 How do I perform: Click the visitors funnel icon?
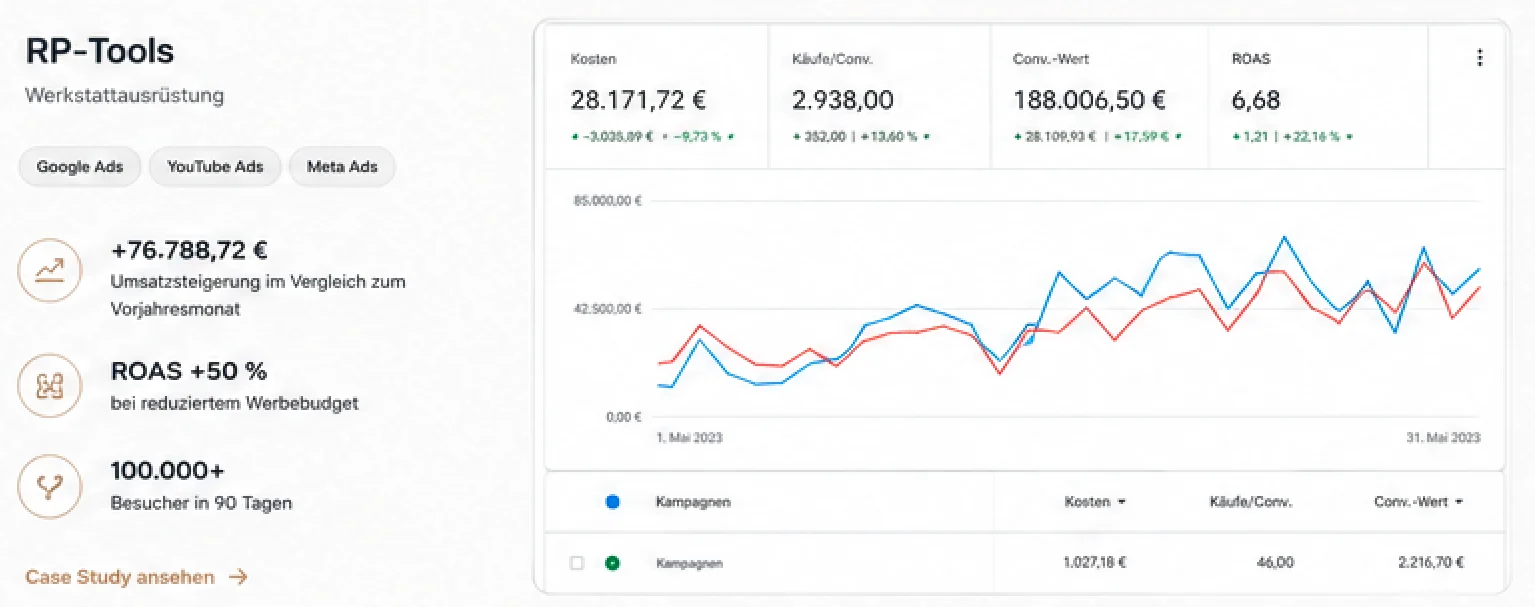[x=50, y=486]
